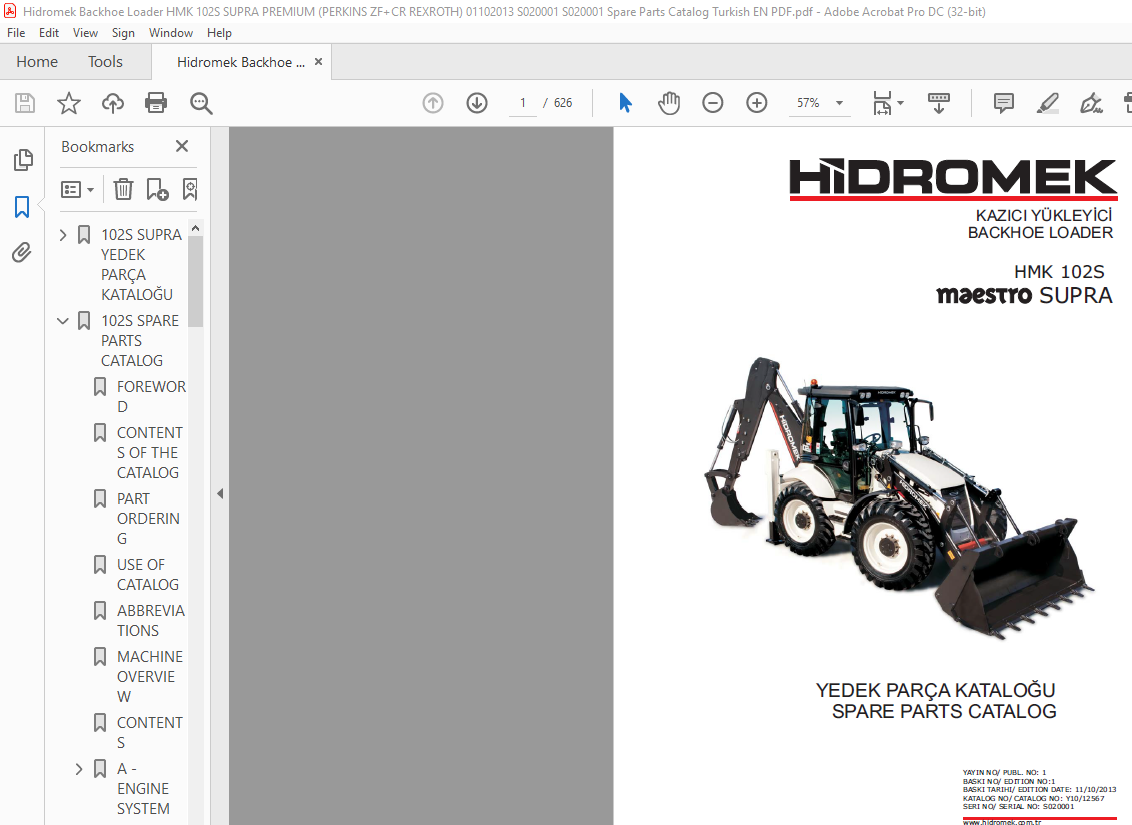
Task: Zoom out with minus icon
Action: (713, 103)
